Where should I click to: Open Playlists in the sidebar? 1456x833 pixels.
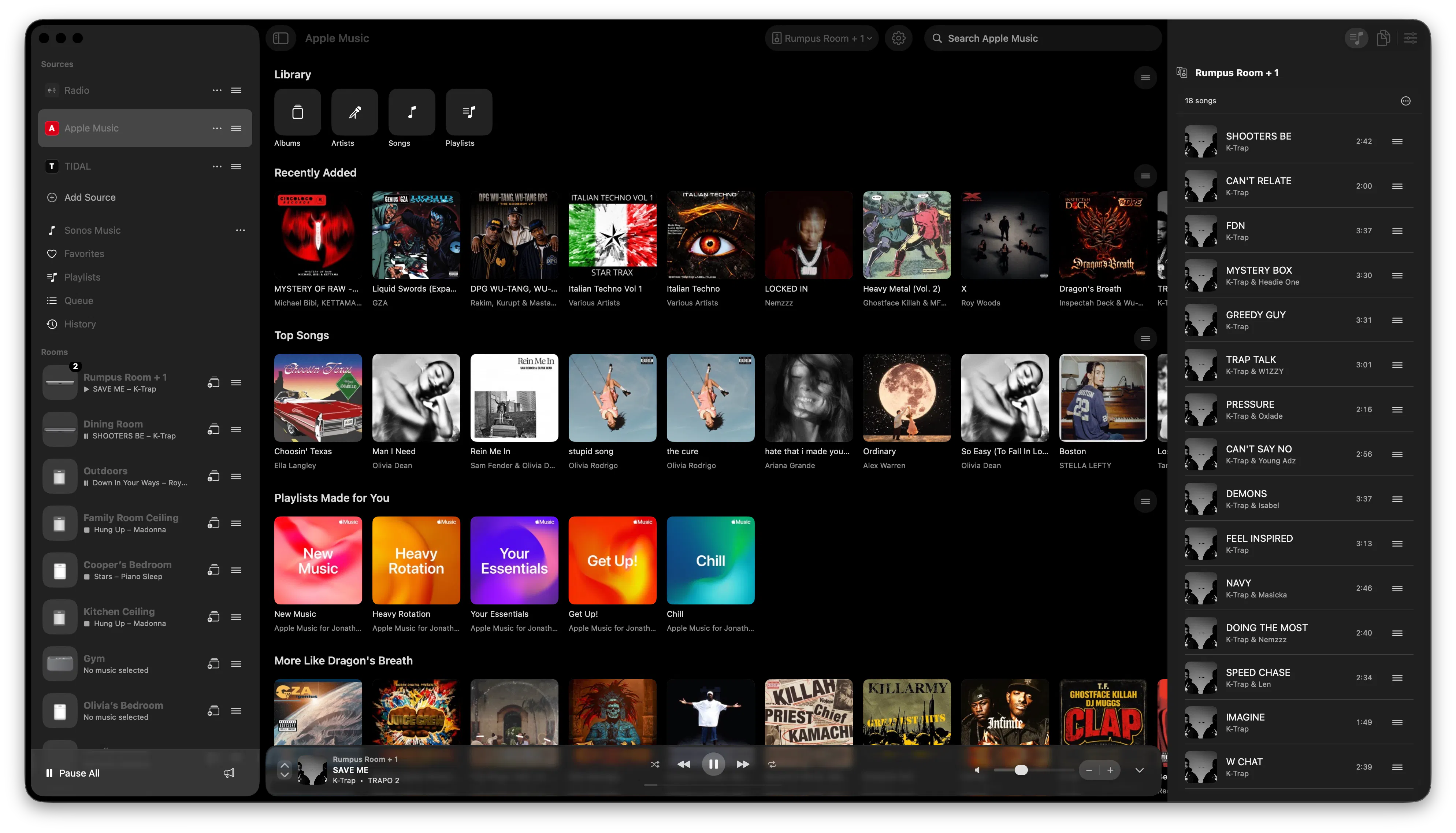tap(82, 277)
